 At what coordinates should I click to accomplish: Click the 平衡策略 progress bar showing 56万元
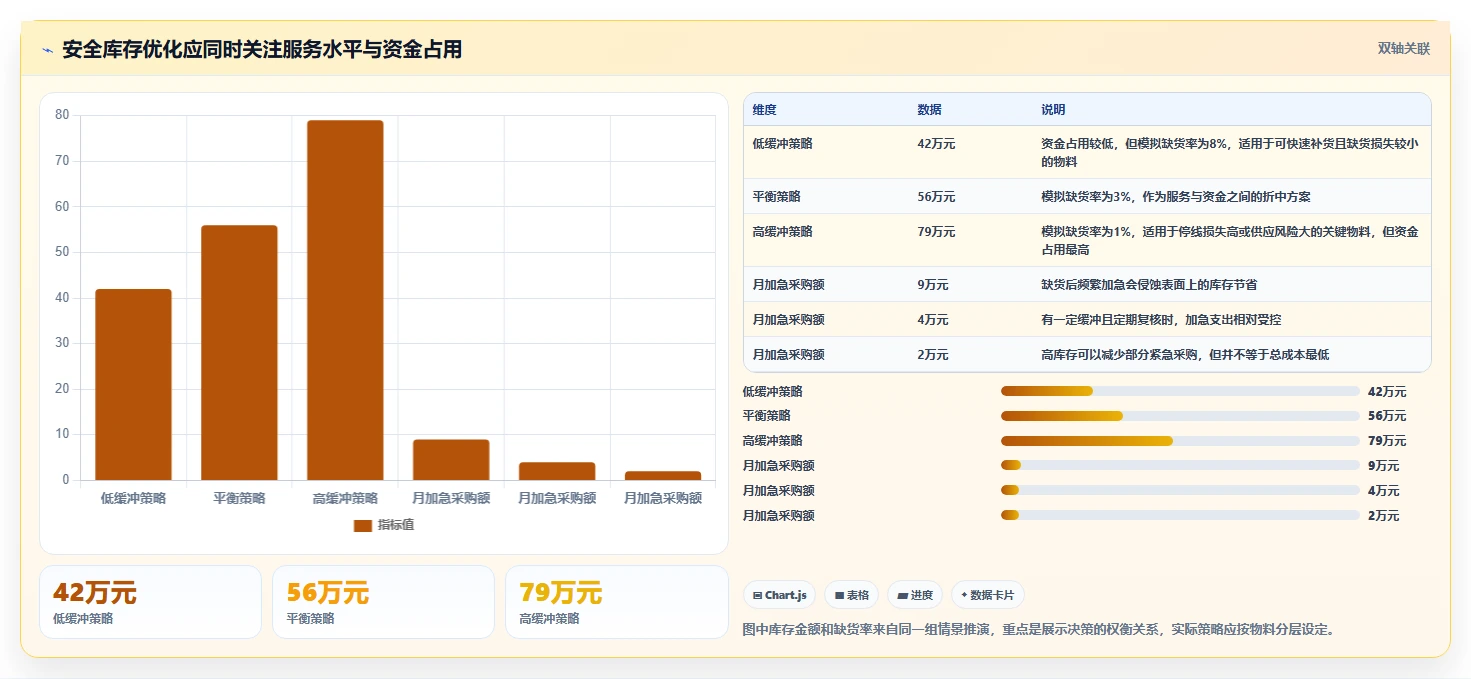pyautogui.click(x=1180, y=415)
